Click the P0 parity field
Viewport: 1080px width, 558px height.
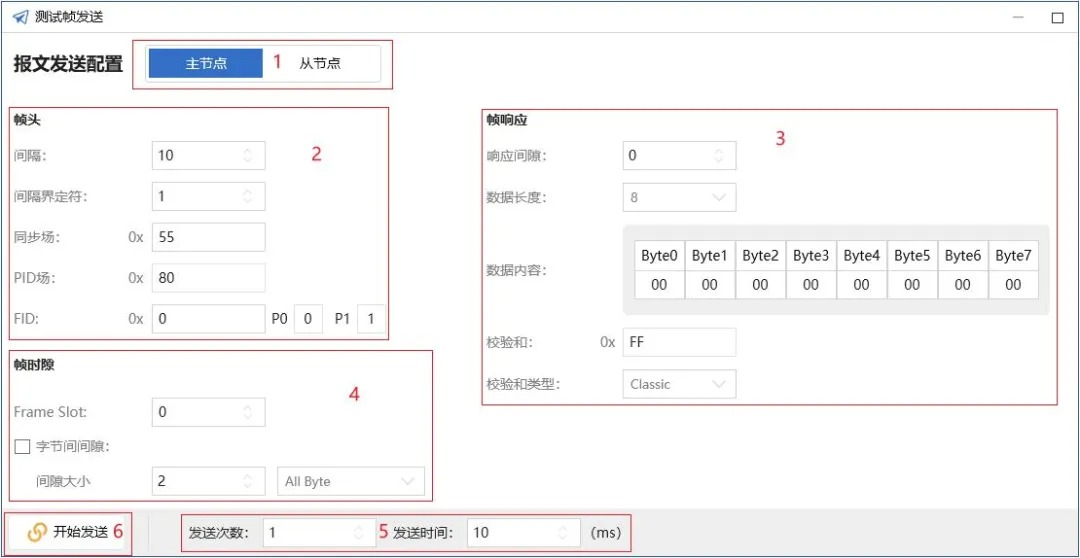pyautogui.click(x=308, y=319)
